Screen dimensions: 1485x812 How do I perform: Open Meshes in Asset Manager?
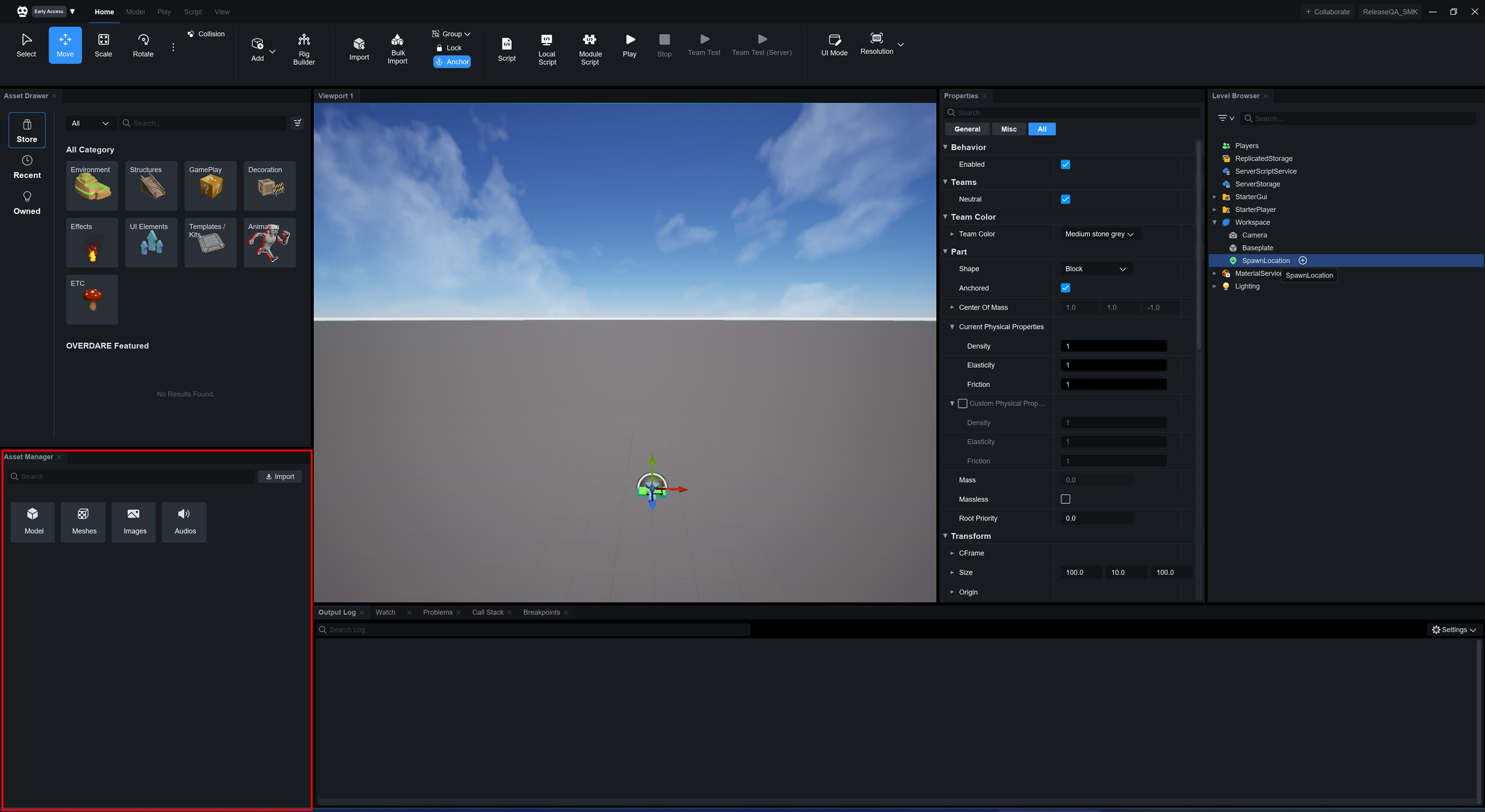(x=84, y=521)
